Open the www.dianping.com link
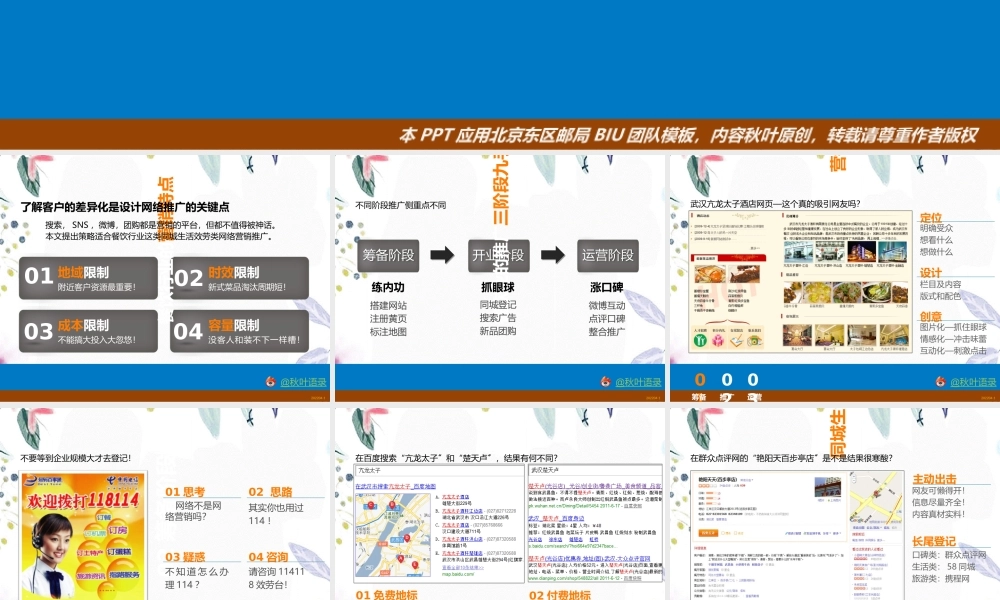The image size is (1000, 600). tap(562, 578)
